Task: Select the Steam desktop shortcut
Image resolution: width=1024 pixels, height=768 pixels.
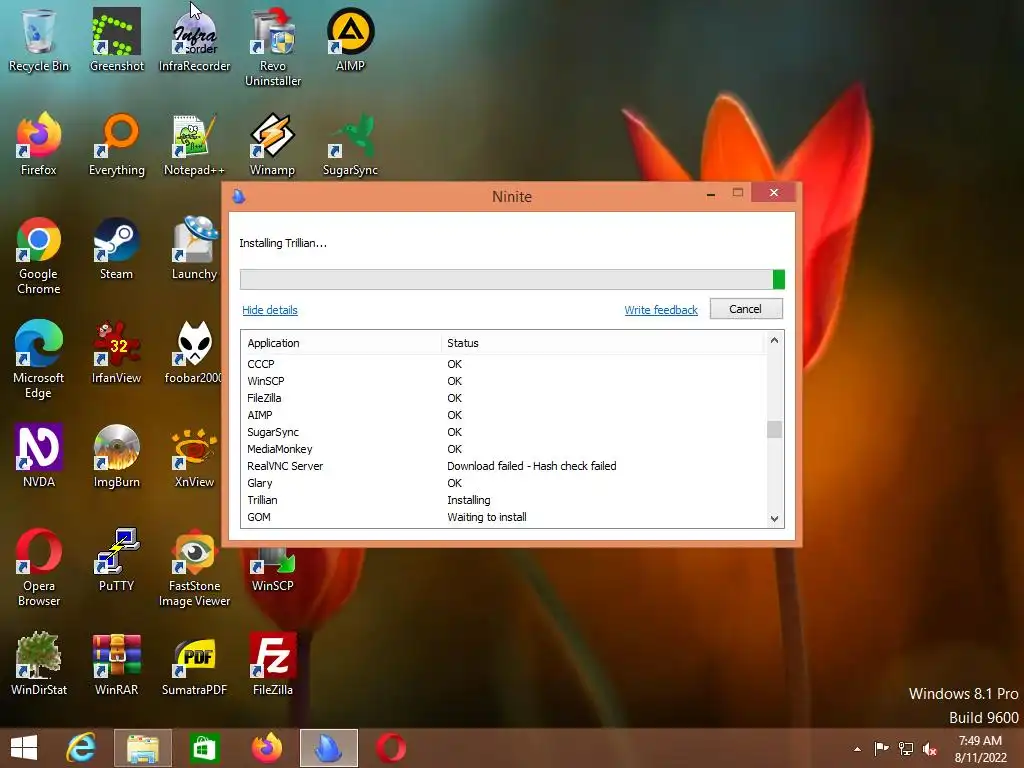Action: point(116,248)
